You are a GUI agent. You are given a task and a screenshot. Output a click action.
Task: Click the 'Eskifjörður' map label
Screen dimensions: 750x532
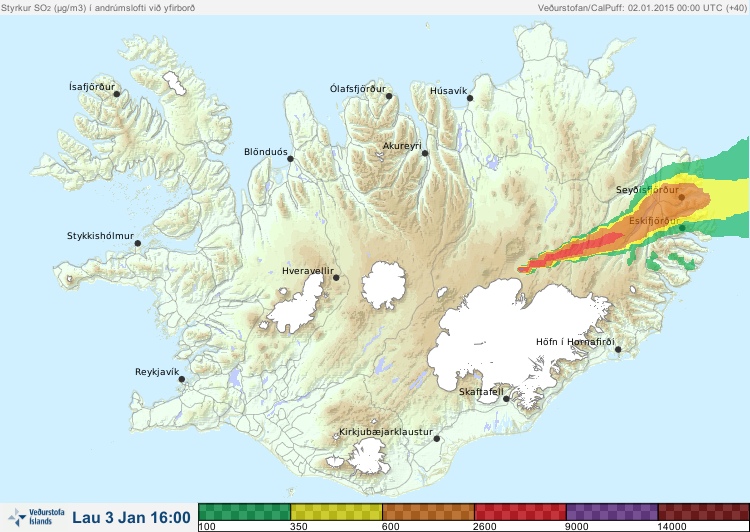tap(654, 221)
